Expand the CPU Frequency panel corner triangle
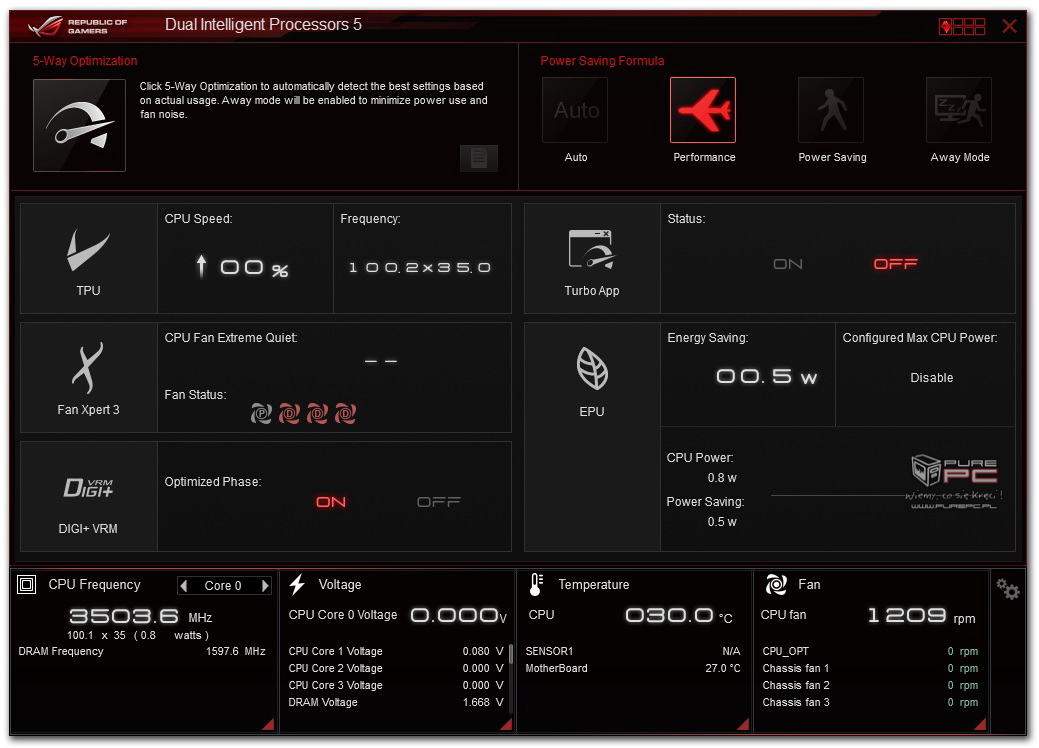Screen dimensions: 1039x748 268,724
